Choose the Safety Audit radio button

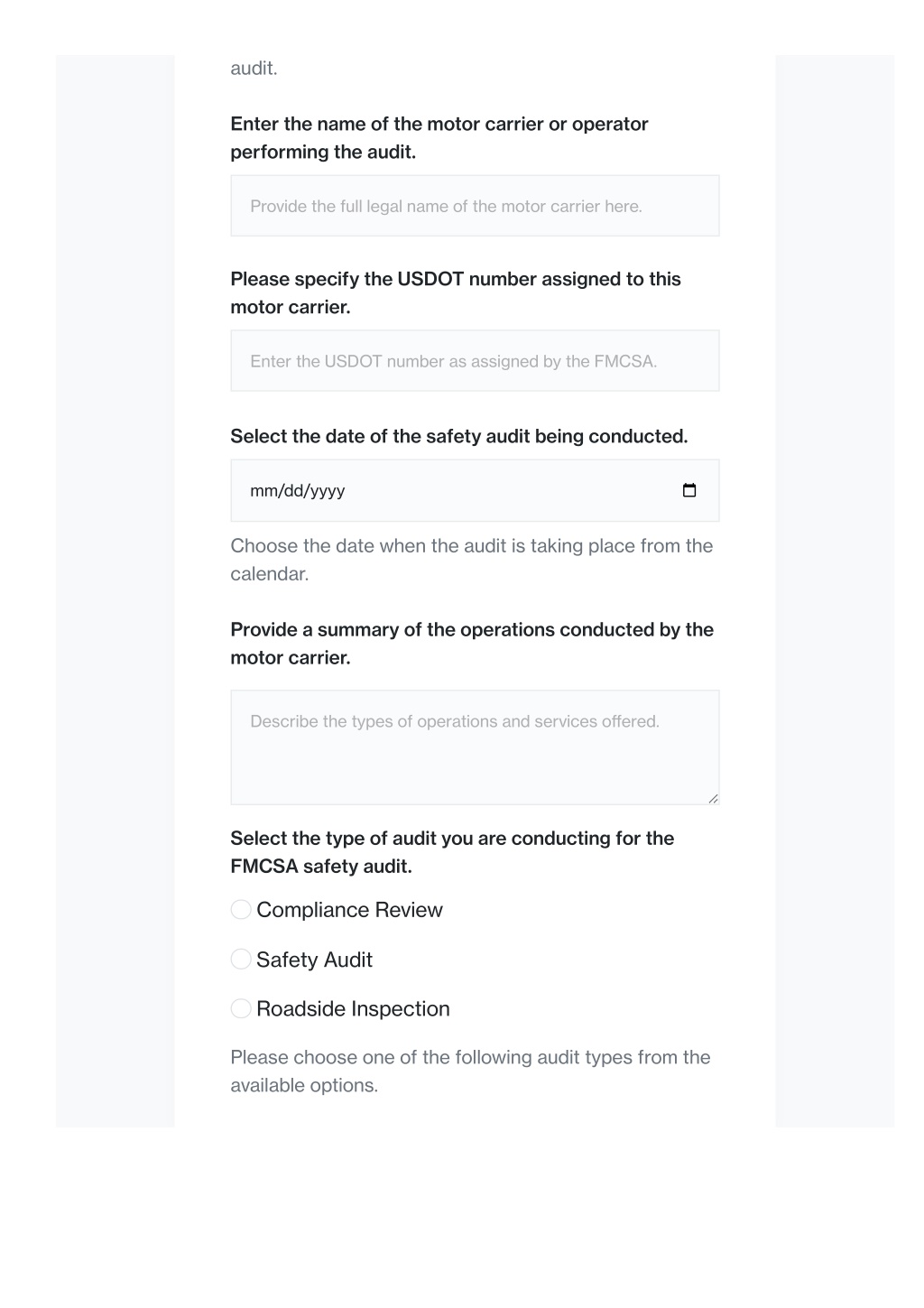241,960
